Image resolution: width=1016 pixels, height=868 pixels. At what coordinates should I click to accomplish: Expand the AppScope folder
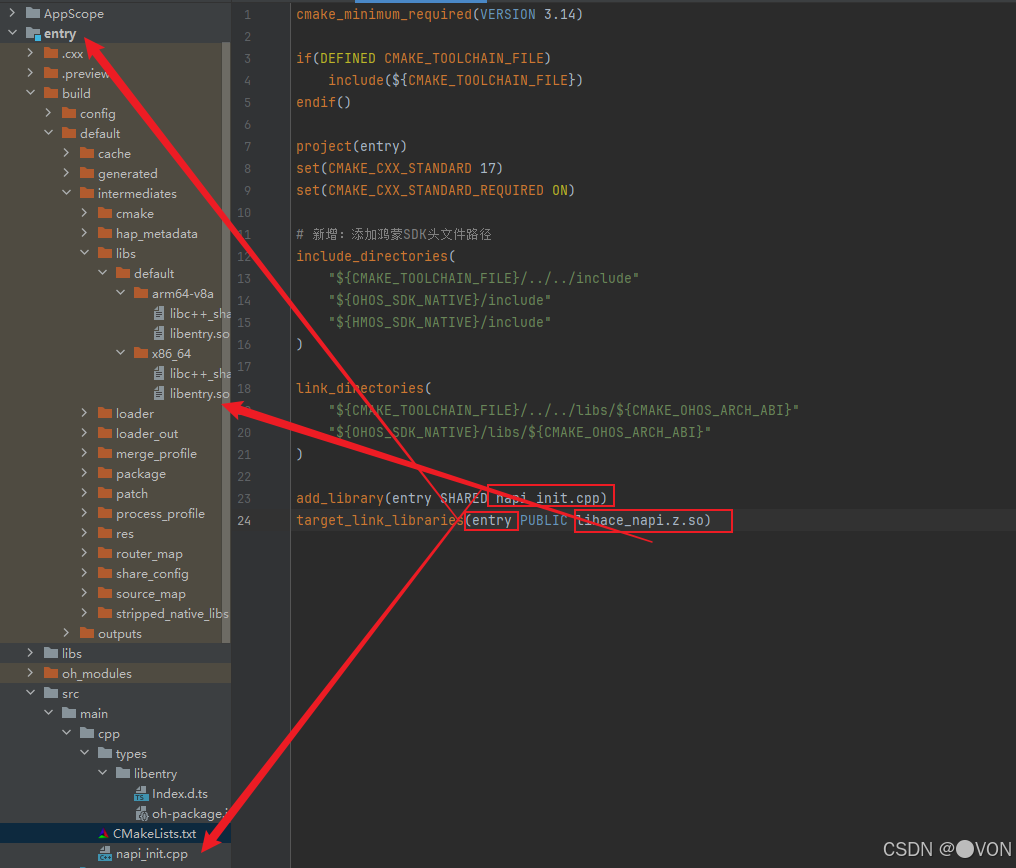[12, 13]
